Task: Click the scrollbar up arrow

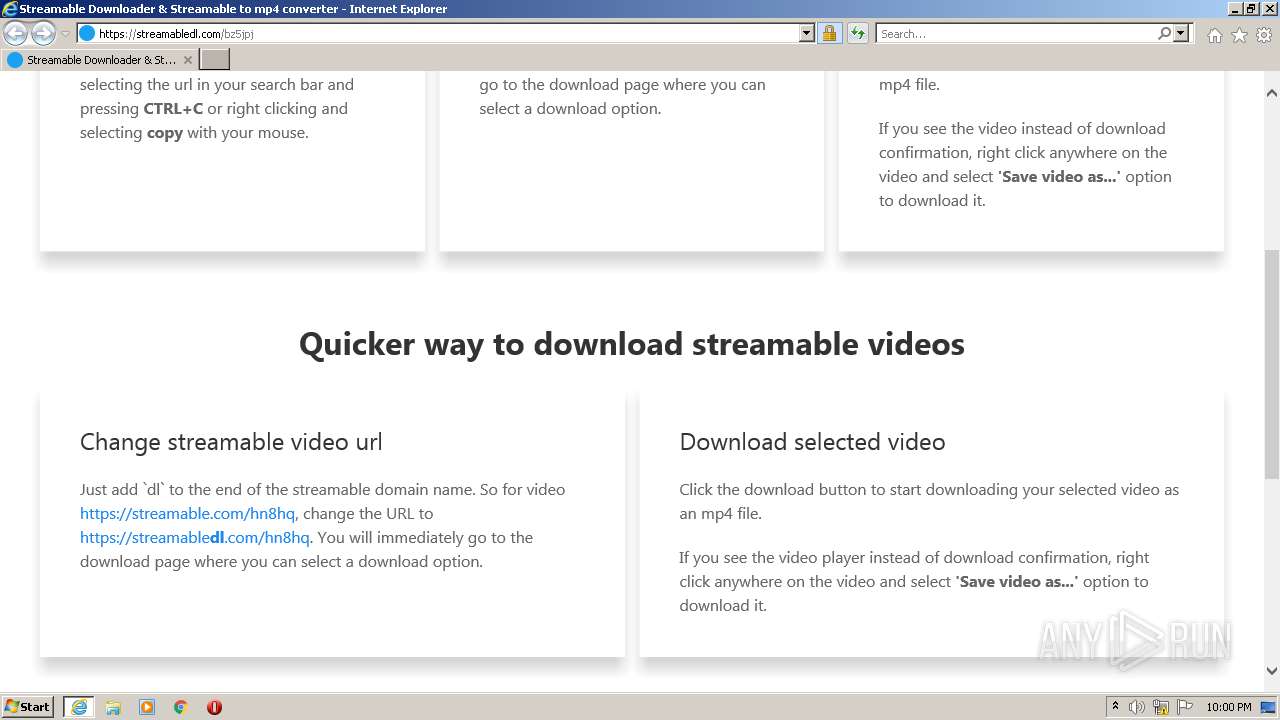Action: (1272, 92)
